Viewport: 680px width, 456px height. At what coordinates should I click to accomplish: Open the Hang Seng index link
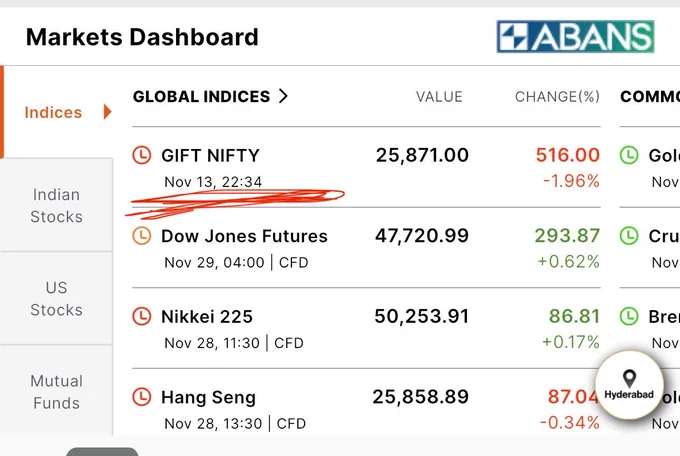click(208, 397)
